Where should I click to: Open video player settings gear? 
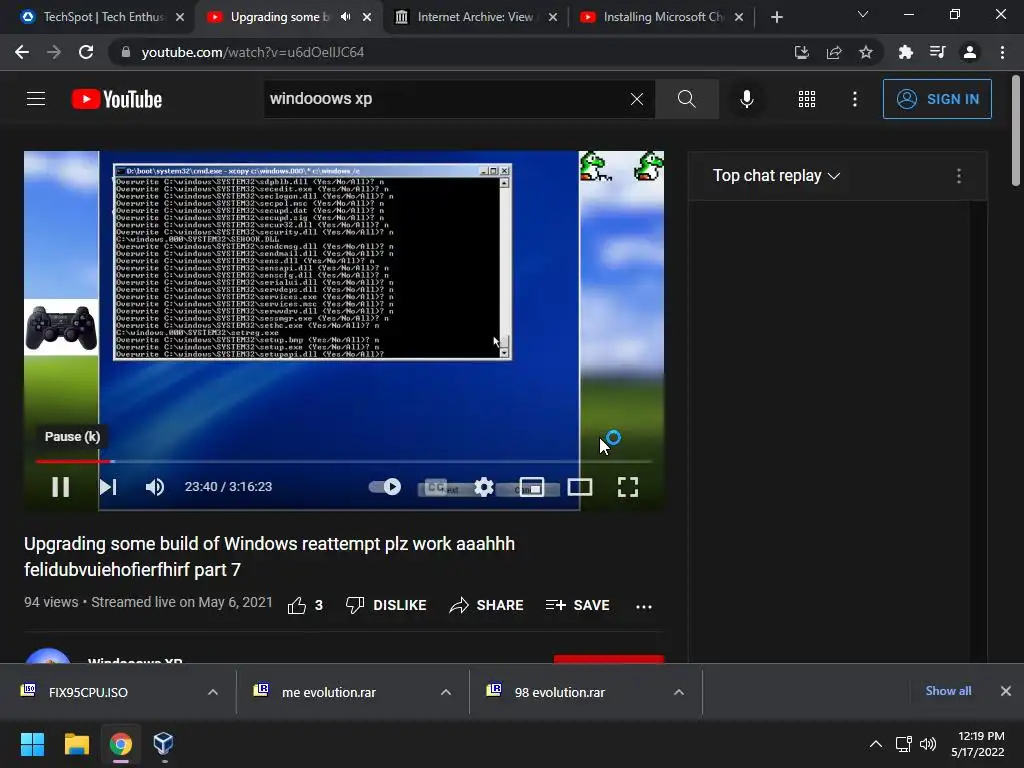click(x=484, y=487)
